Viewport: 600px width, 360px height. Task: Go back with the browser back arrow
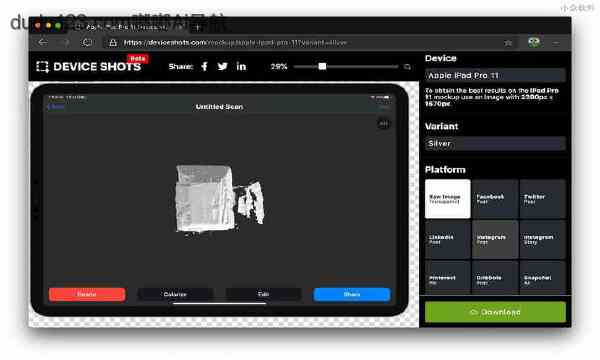43,42
